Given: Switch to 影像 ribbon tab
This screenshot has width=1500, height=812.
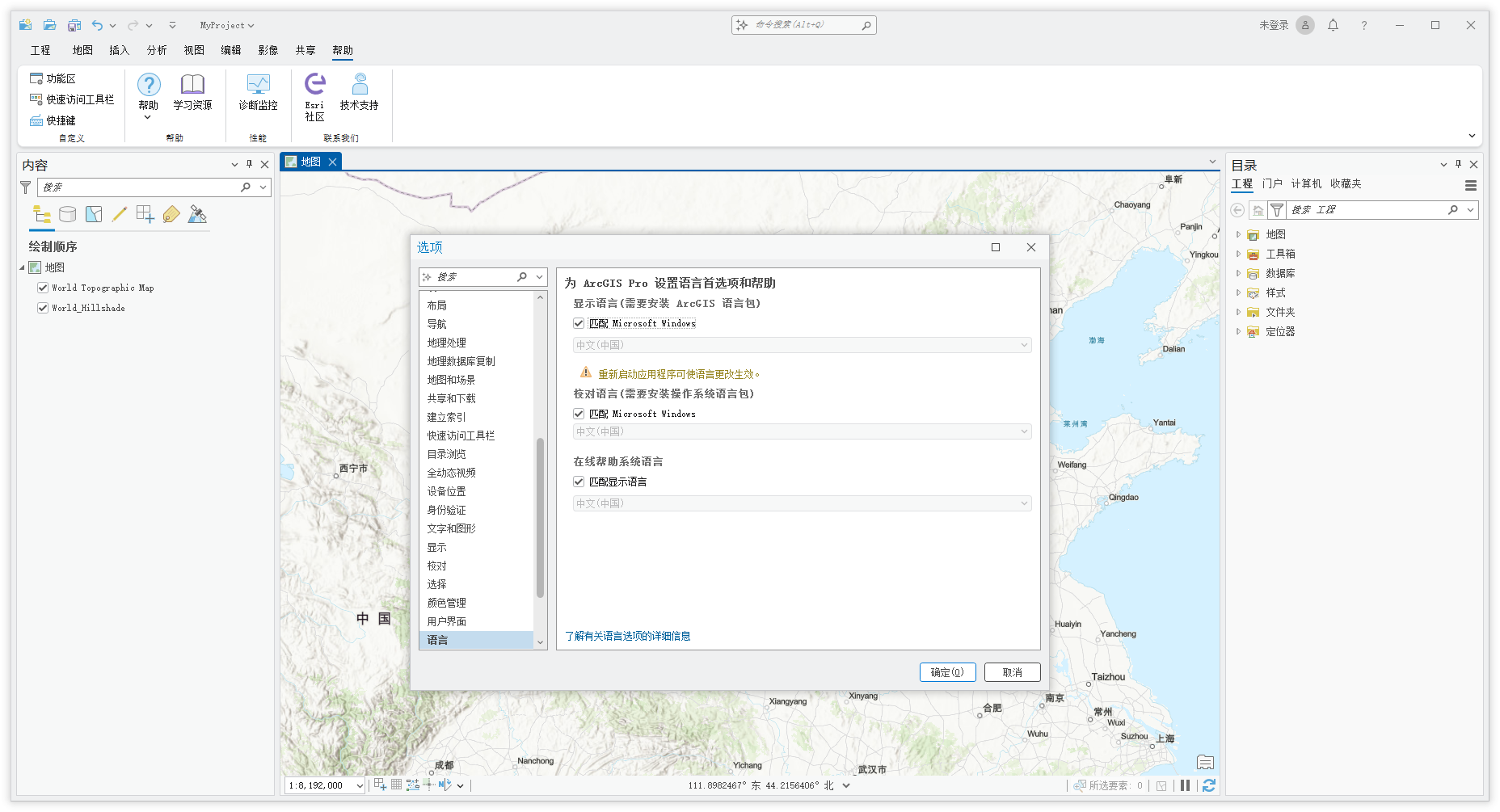Looking at the screenshot, I should 268,50.
